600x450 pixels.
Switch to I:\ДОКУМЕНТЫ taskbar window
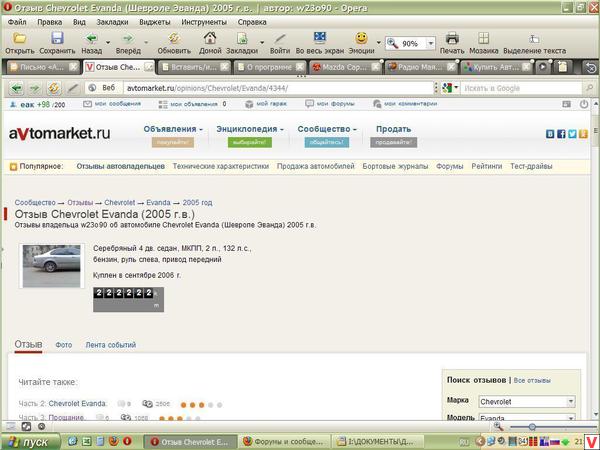[x=378, y=442]
